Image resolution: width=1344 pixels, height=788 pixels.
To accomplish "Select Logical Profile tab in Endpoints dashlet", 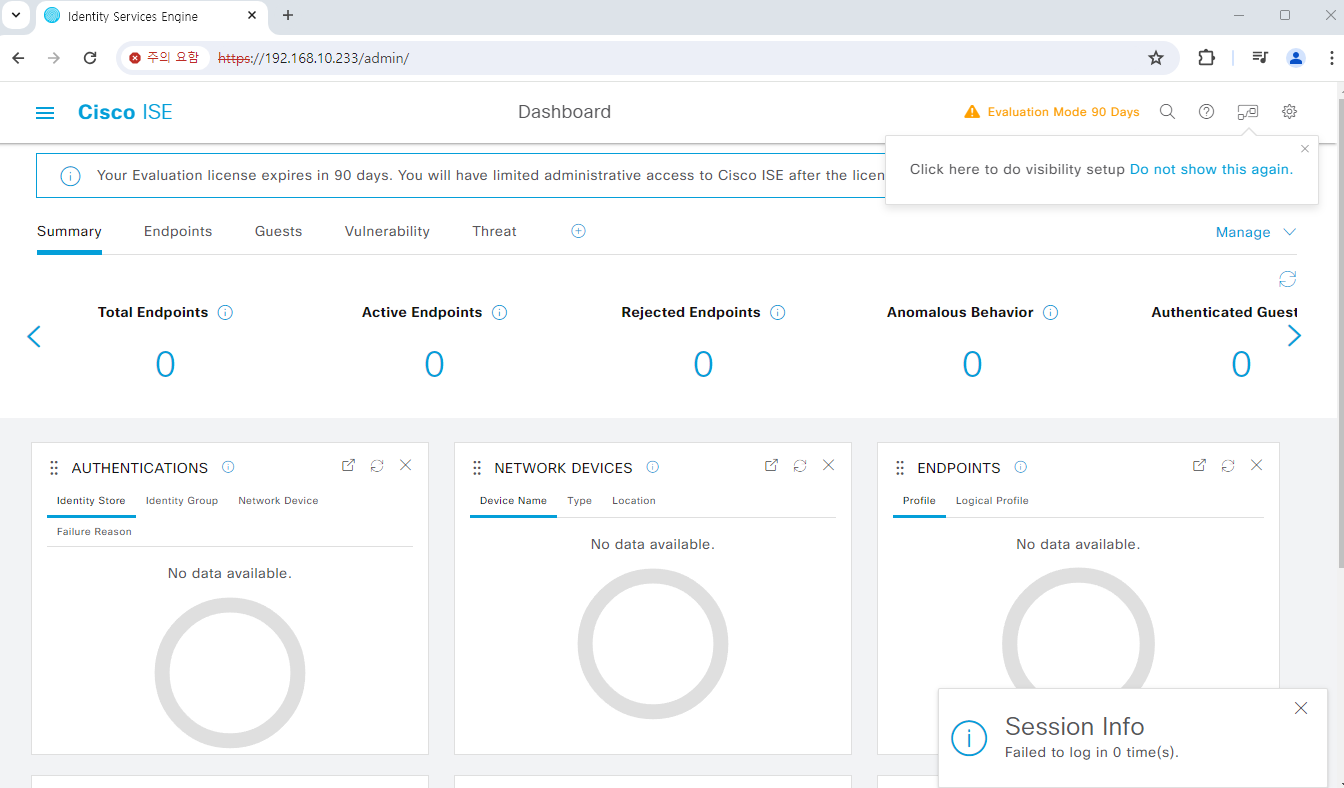I will (992, 501).
